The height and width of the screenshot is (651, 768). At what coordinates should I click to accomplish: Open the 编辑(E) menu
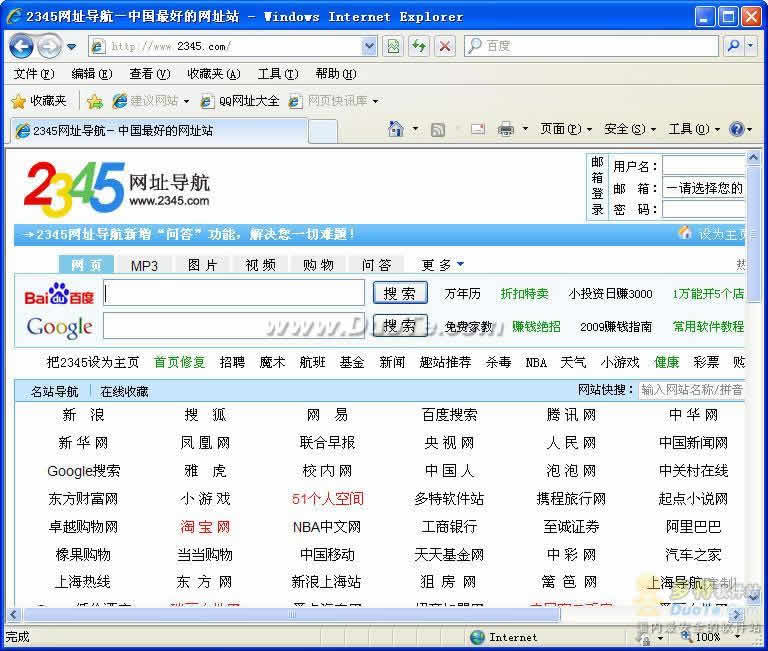point(92,74)
